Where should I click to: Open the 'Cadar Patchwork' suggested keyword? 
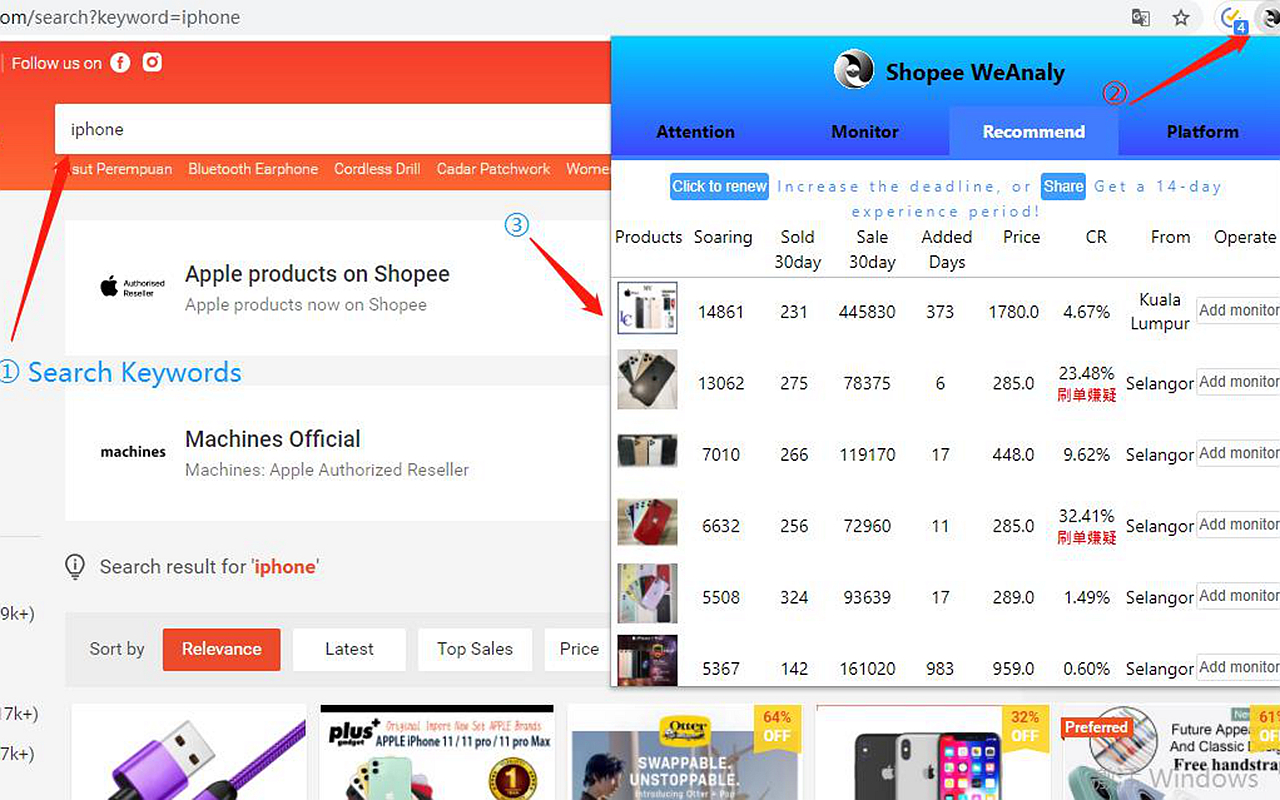(x=493, y=169)
